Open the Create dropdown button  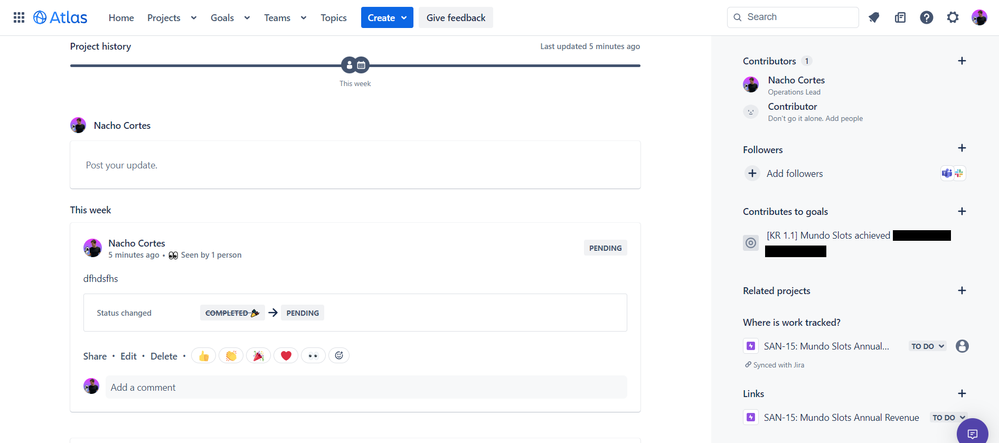coord(387,18)
